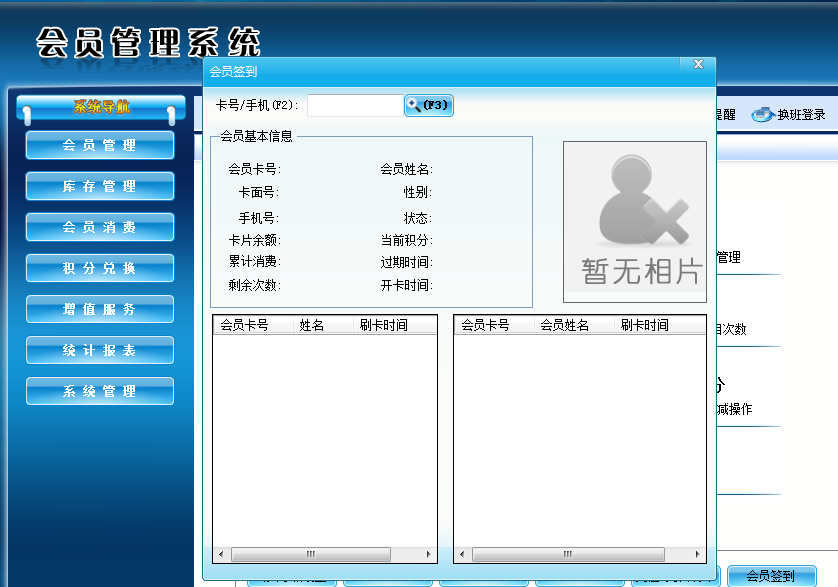
Task: Open 系统管理 from the sidebar
Action: [x=99, y=391]
